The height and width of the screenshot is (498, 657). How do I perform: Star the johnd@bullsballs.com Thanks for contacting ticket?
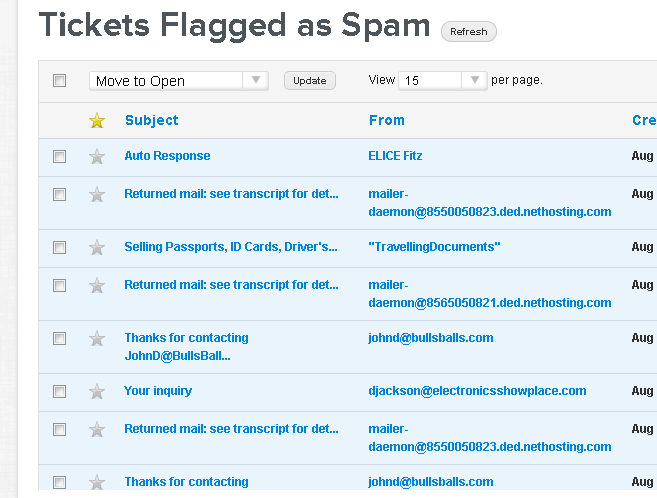click(x=97, y=339)
